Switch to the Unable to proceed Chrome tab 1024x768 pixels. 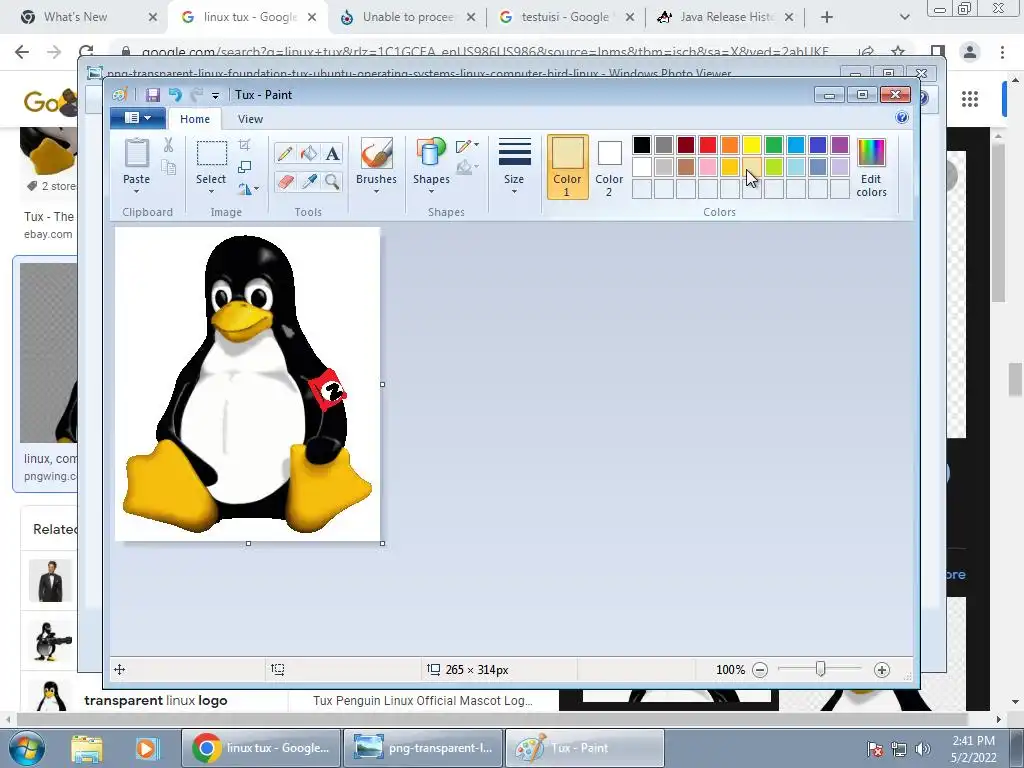[408, 17]
